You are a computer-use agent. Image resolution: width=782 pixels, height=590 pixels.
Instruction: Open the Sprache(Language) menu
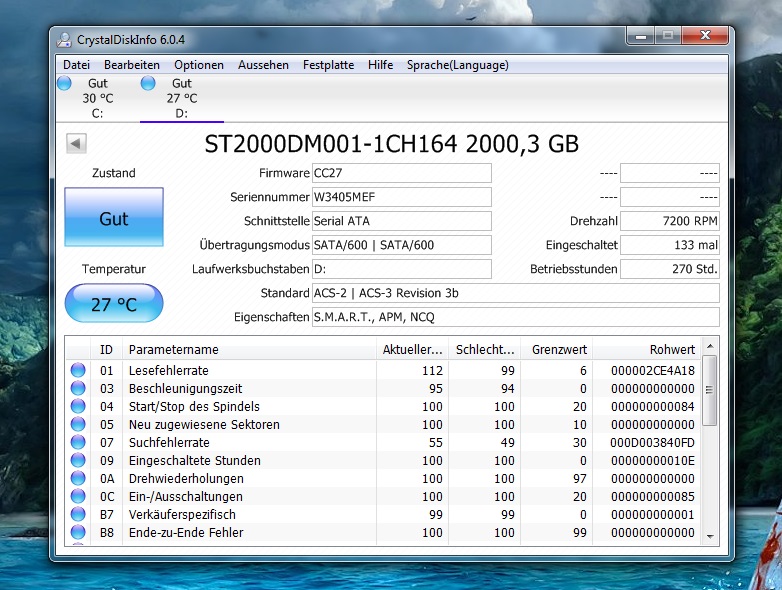[x=457, y=65]
